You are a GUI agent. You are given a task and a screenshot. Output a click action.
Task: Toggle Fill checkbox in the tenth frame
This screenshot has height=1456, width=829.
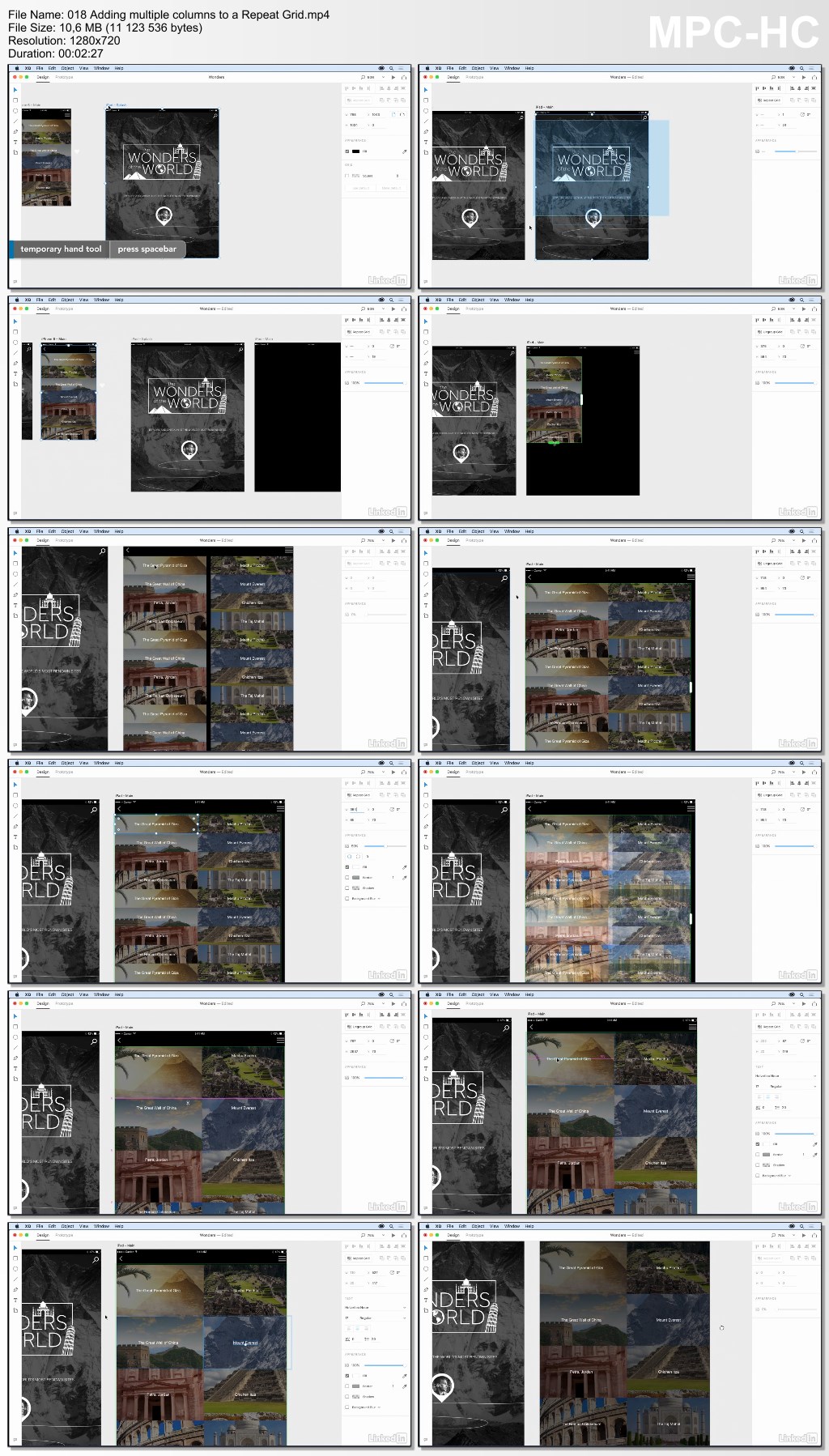pos(758,1144)
